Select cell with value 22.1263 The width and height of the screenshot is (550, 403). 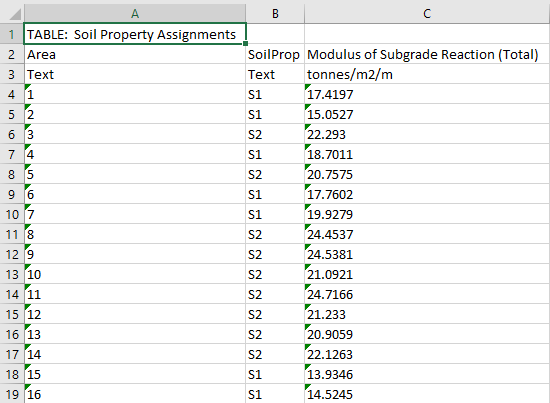click(x=427, y=354)
